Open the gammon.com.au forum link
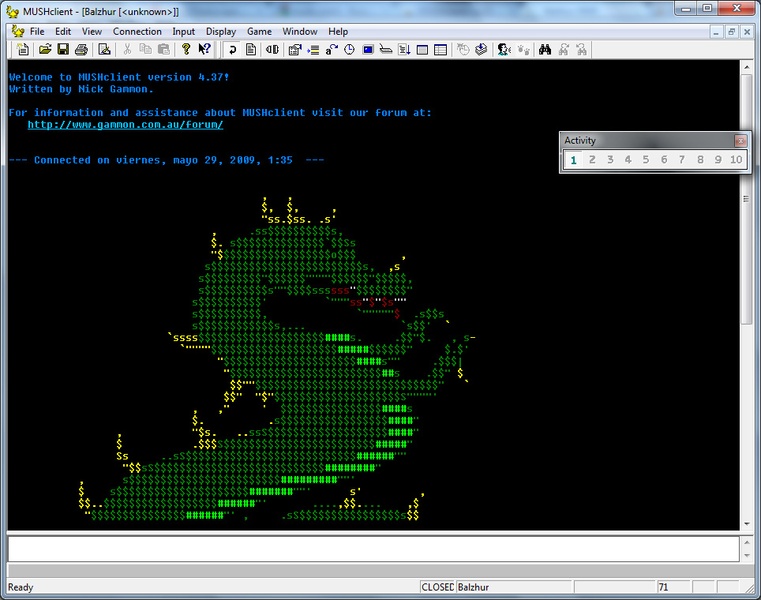The image size is (761, 600). pos(125,125)
